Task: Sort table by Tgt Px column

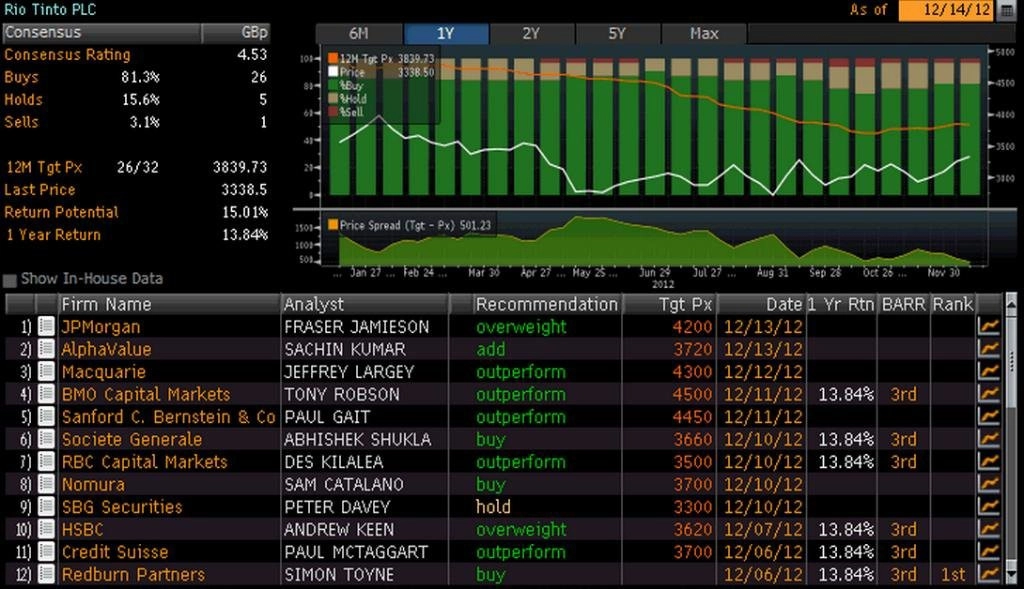Action: [669, 304]
